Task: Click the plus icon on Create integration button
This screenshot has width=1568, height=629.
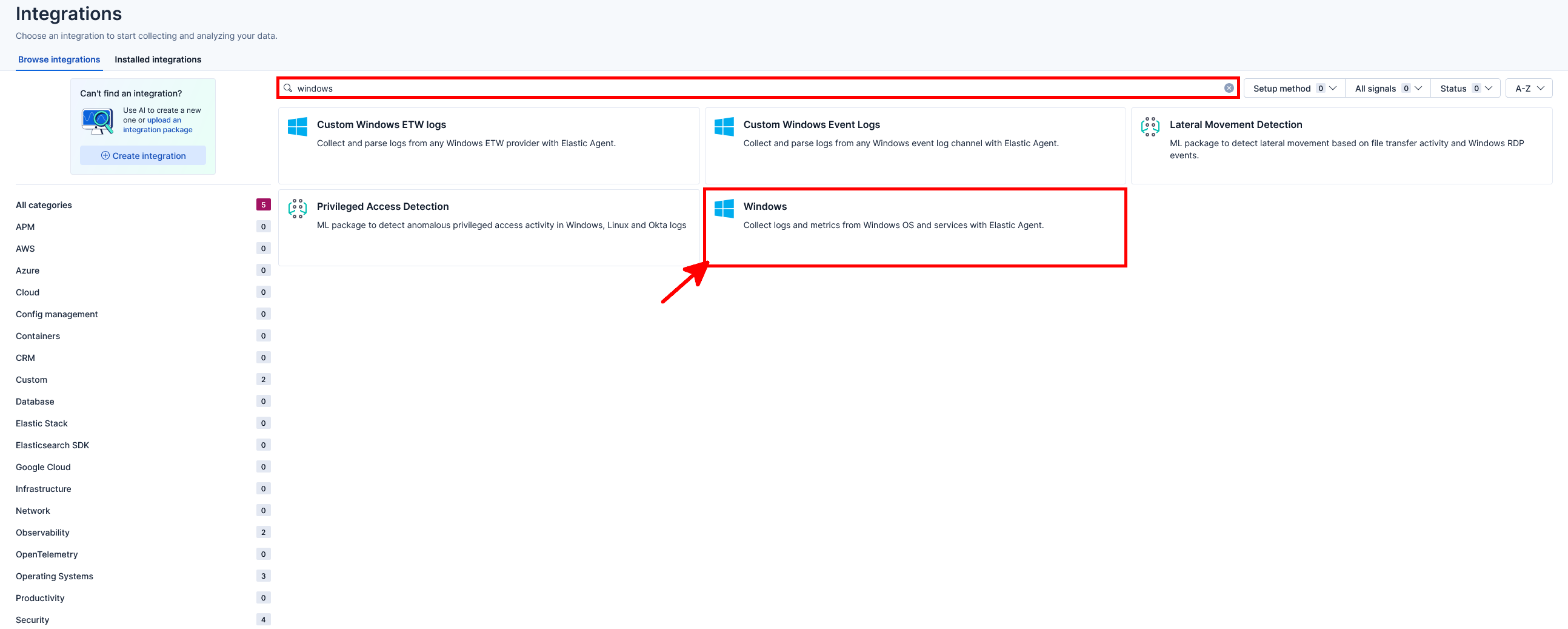Action: pyautogui.click(x=105, y=155)
